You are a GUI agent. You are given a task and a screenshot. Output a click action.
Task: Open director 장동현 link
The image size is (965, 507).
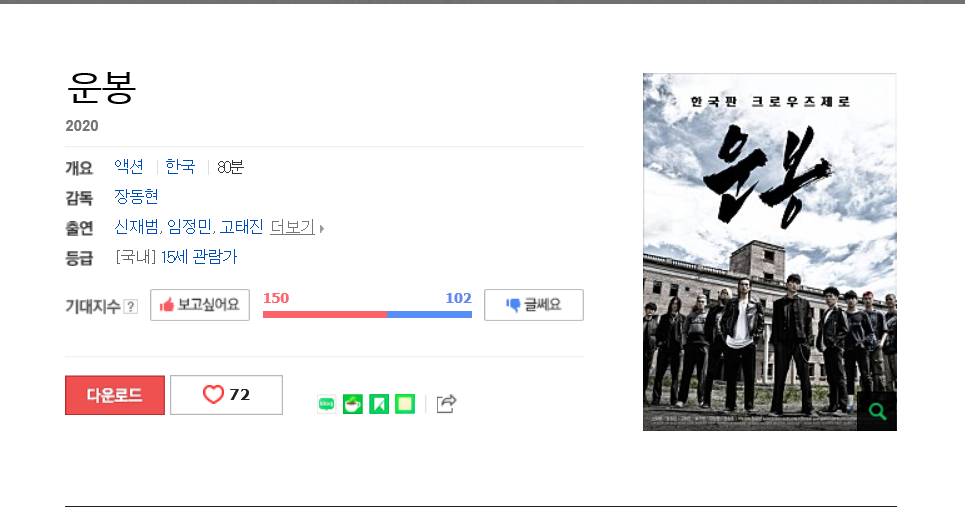pos(136,197)
